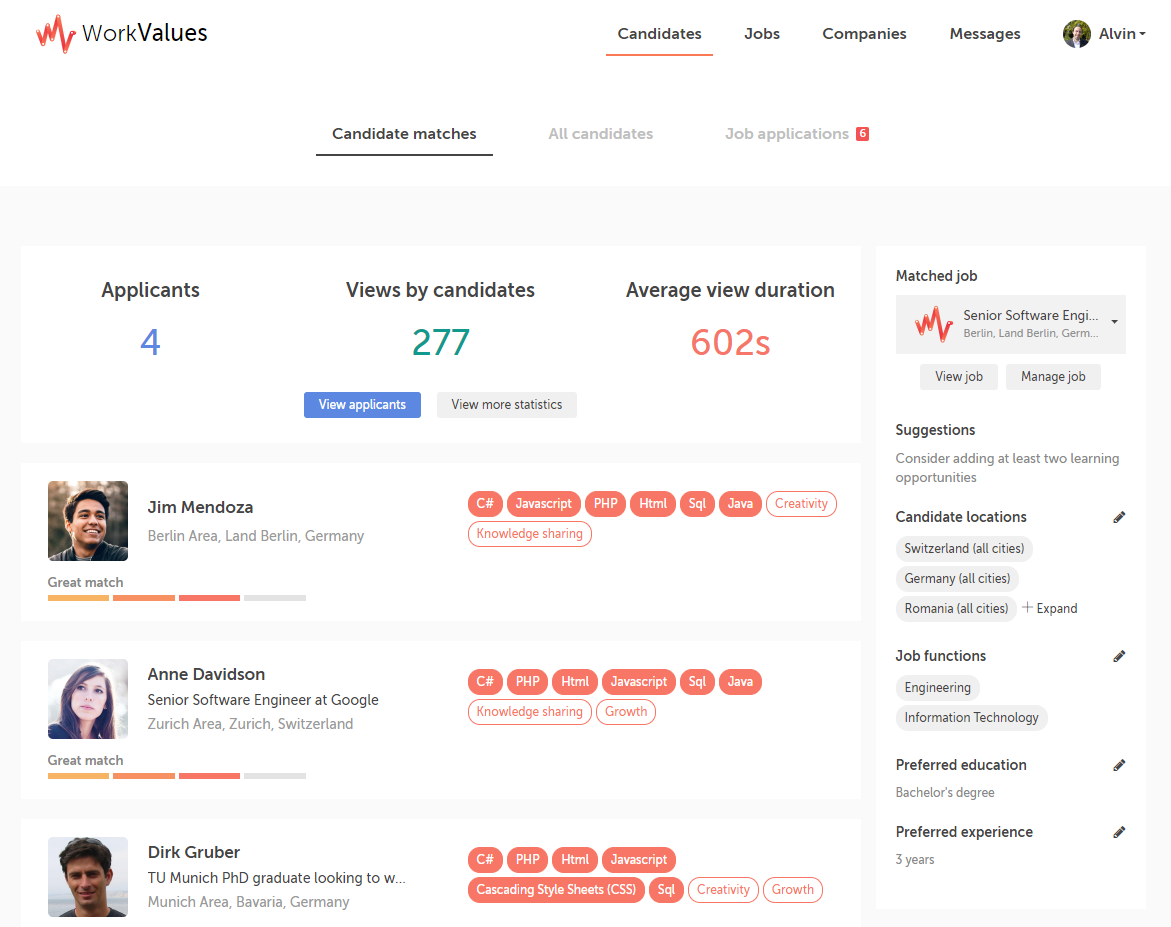Click the job applications count badge
This screenshot has width=1171, height=927.
[x=862, y=134]
